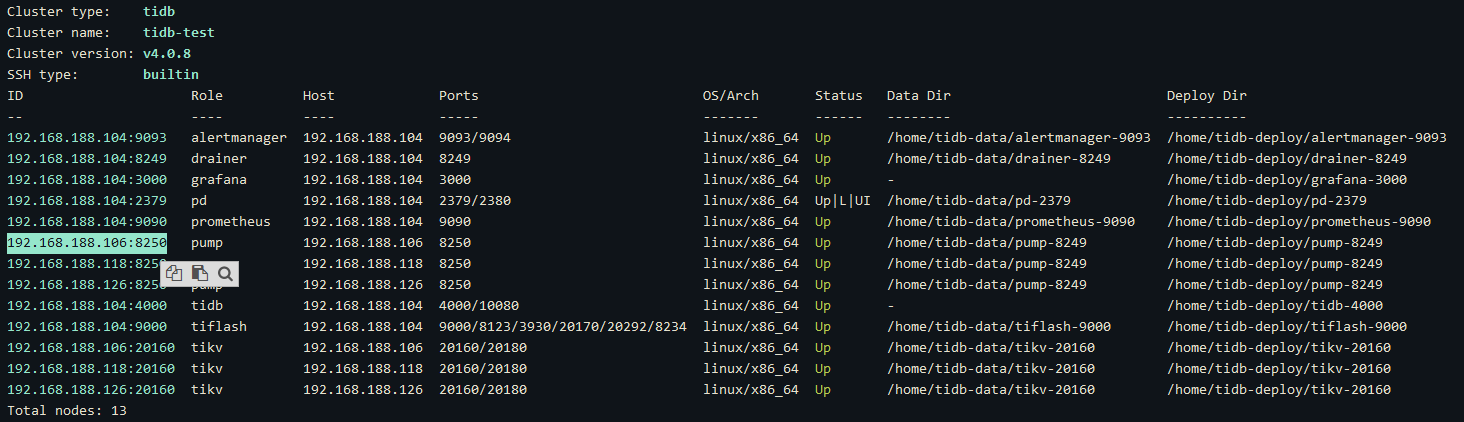Click ID 192.168.188.104:3000

point(87,180)
